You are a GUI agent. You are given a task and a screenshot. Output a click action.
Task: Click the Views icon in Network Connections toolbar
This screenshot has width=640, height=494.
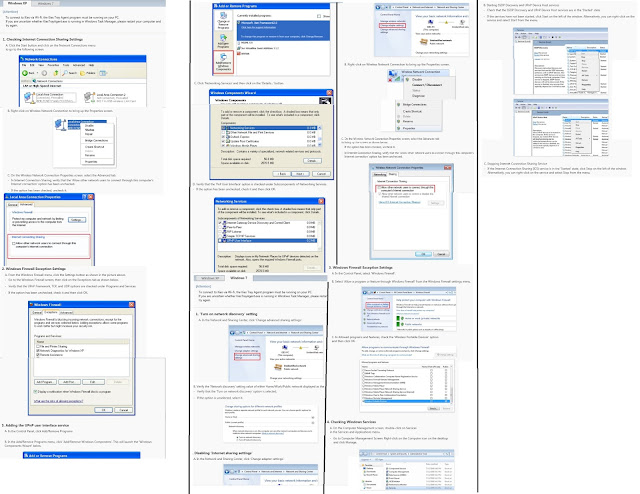103,73
